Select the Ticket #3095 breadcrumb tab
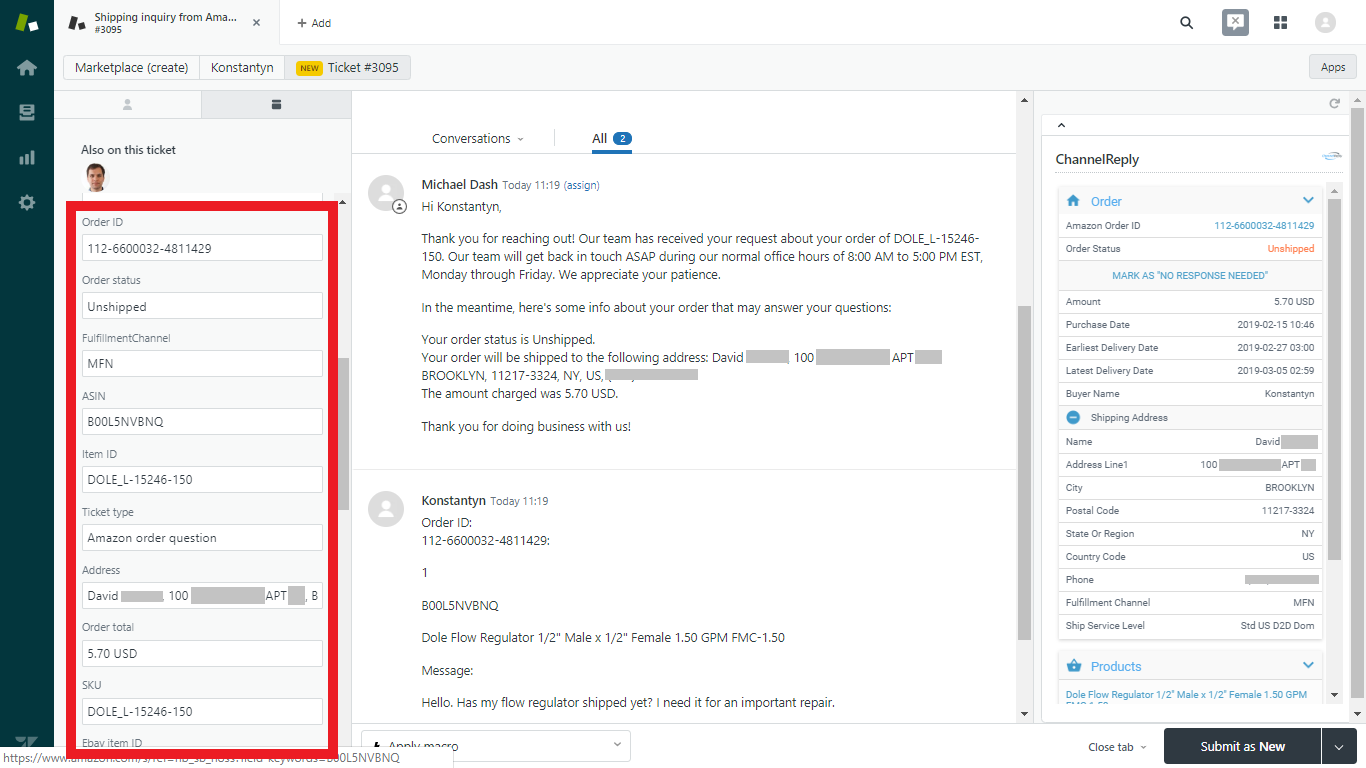Screen dimensions: 1366x768 [x=347, y=68]
